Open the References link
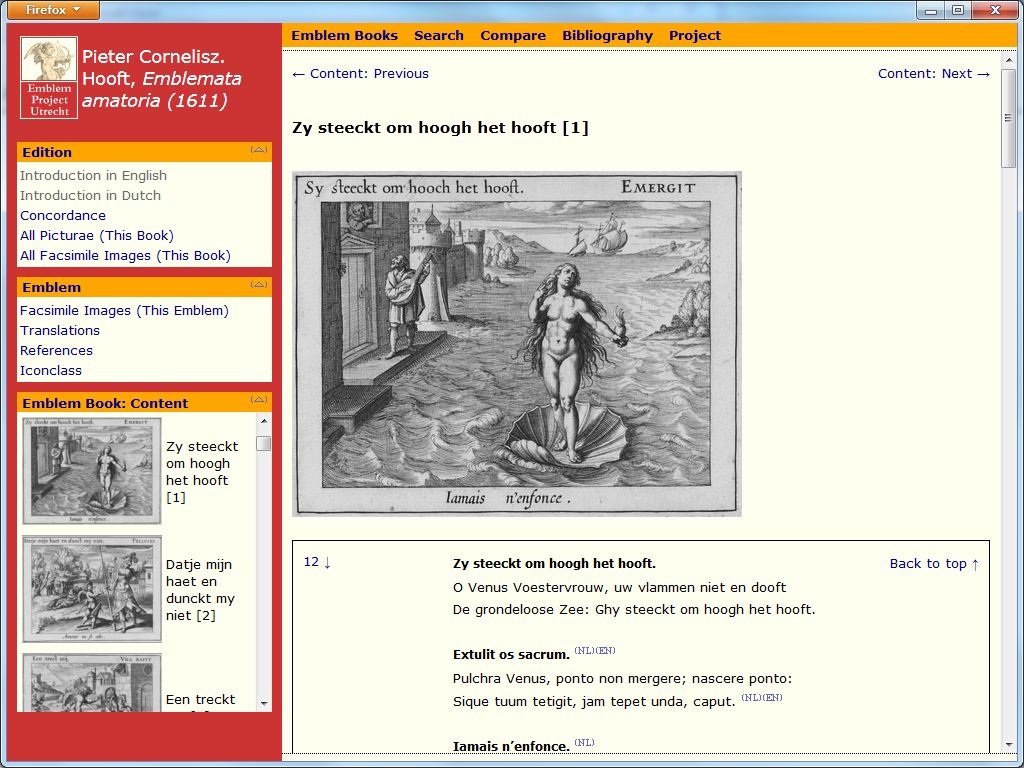This screenshot has height=768, width=1024. tap(56, 351)
